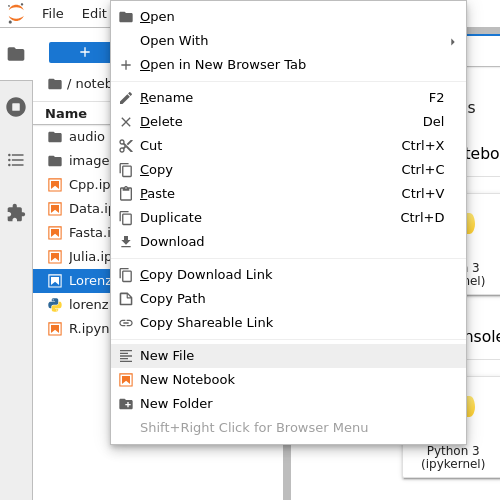The width and height of the screenshot is (500, 500).
Task: Create a New File from the menu
Action: (x=288, y=356)
